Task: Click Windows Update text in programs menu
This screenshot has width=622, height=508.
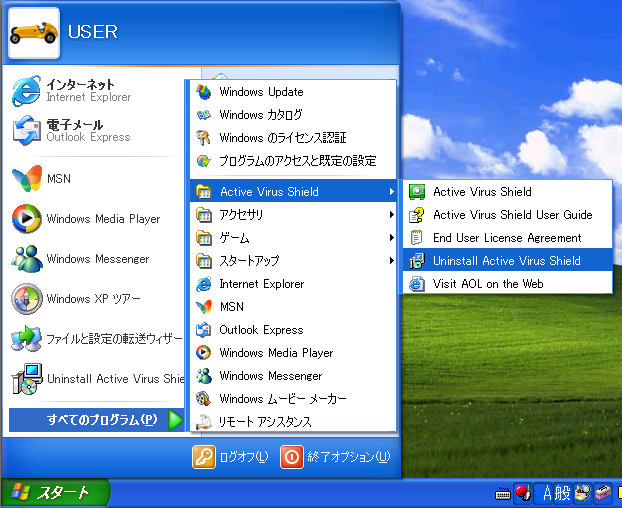Action: [x=261, y=92]
